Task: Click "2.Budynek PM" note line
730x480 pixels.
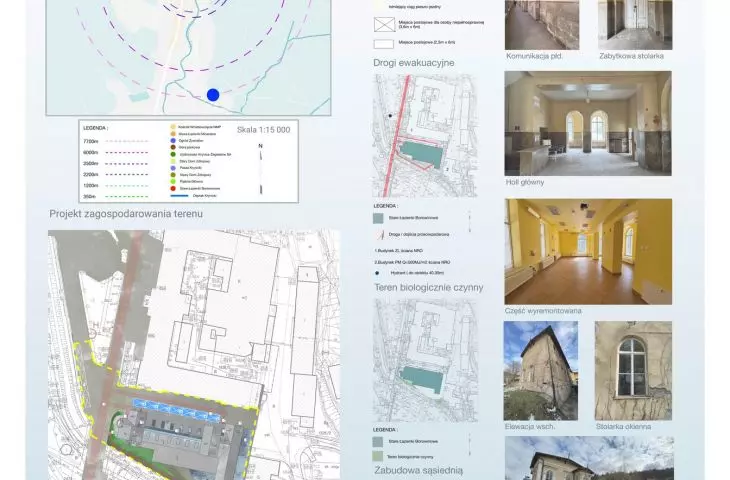Action: 412,262
